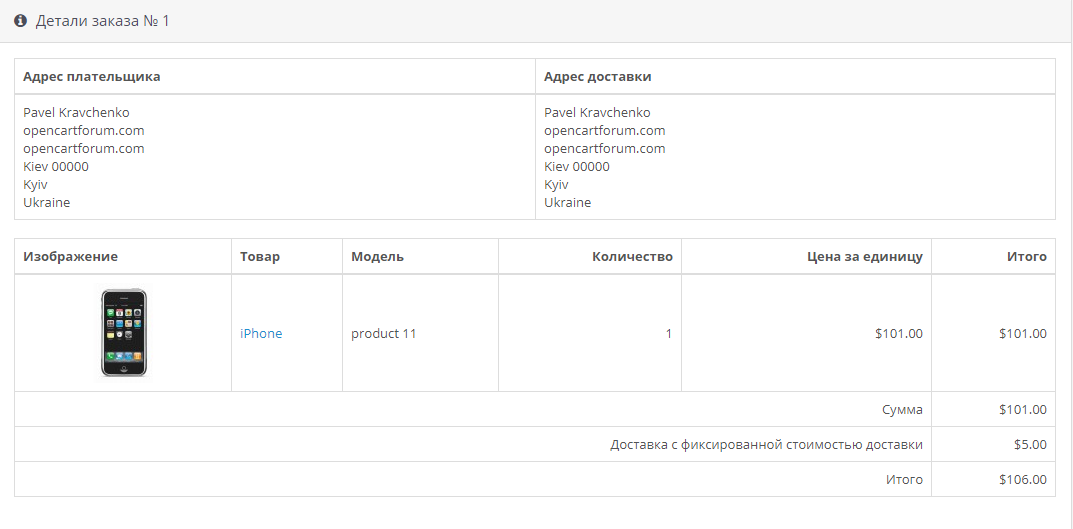1073x529 pixels.
Task: Select the fixed-rate shipping label 'Доставка с фиксированной…'
Action: (766, 445)
